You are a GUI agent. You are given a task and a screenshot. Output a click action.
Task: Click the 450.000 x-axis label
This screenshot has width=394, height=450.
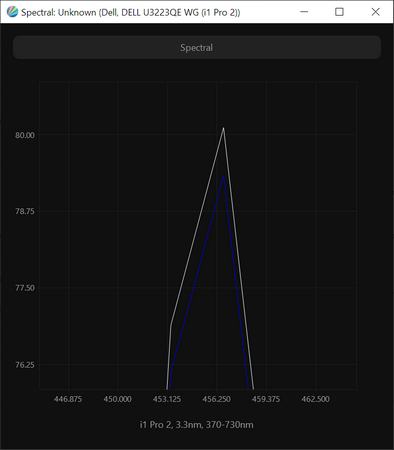(x=117, y=399)
